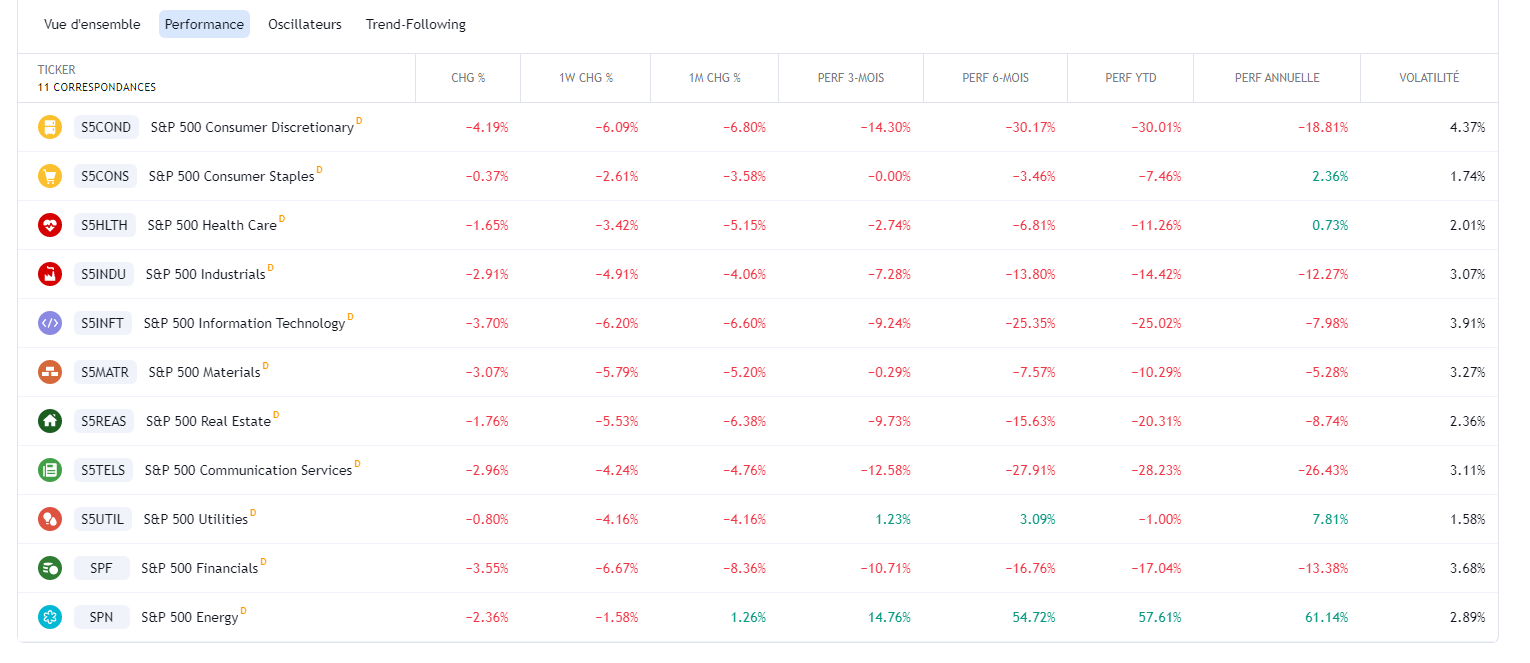
Task: Sort by the PERF YTD column header
Action: click(1130, 78)
